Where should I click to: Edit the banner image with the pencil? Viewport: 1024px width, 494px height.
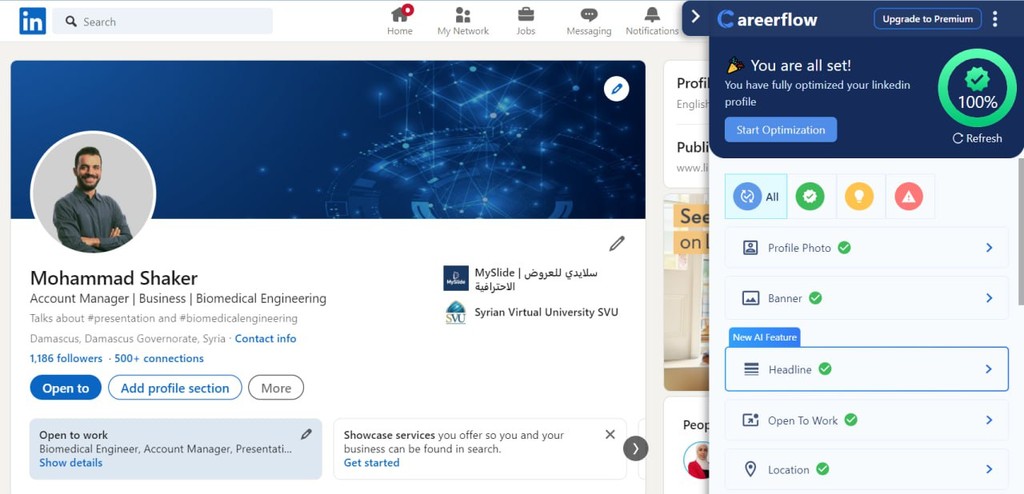[x=616, y=89]
